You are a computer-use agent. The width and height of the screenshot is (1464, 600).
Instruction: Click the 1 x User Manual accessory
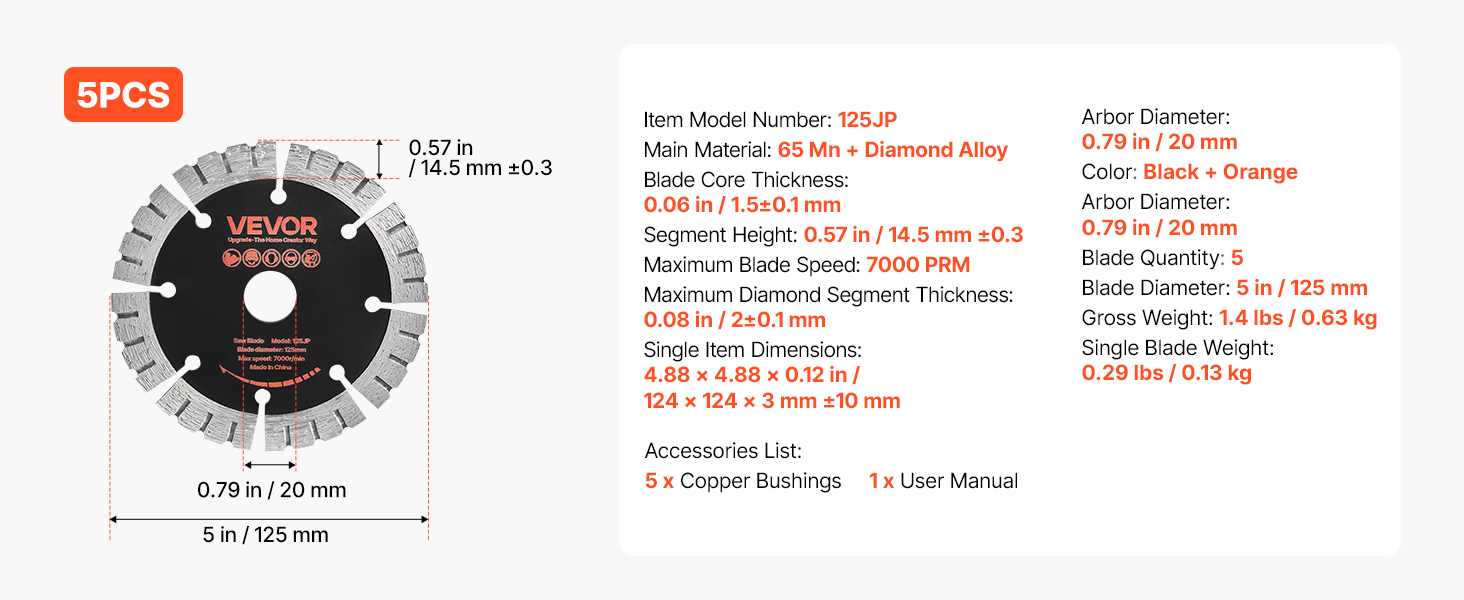[943, 481]
